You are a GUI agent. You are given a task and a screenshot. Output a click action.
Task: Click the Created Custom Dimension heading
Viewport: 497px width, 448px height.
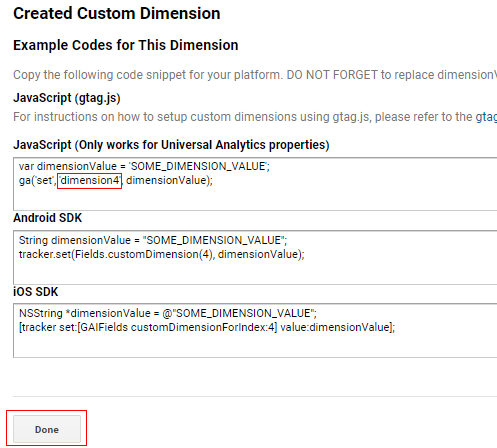tap(117, 14)
